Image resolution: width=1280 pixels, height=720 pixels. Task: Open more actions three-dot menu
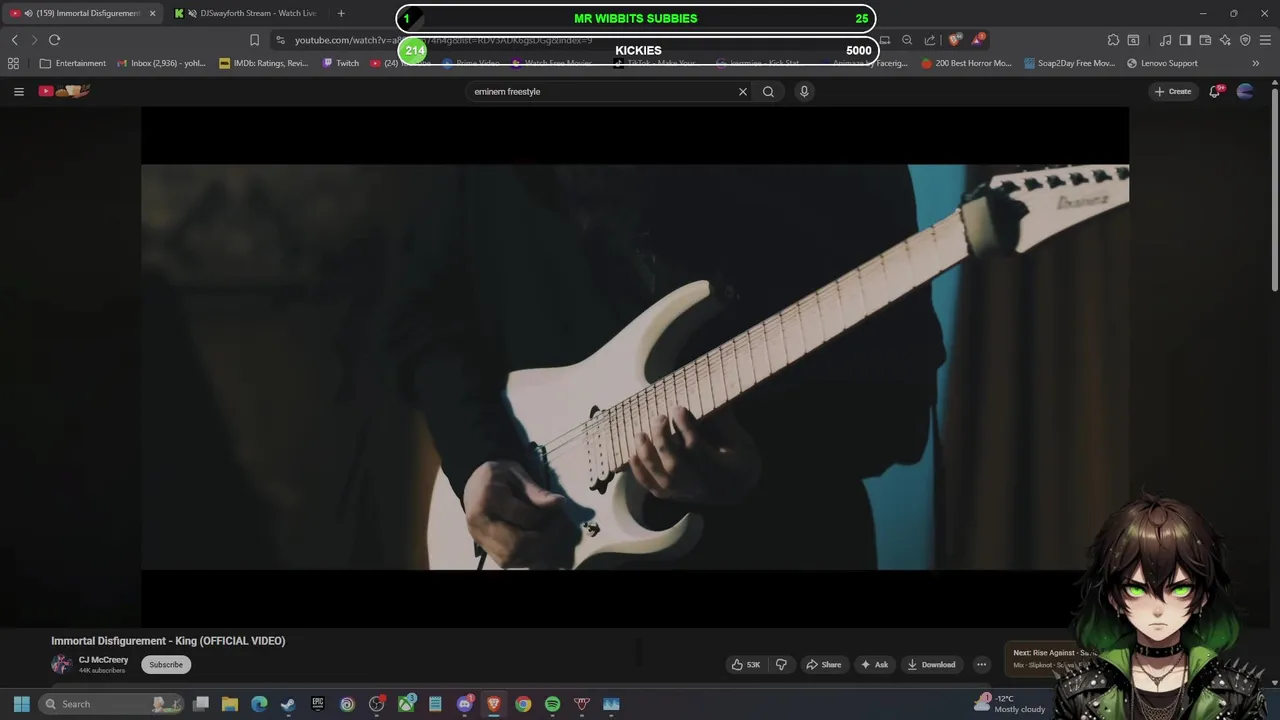tap(981, 664)
